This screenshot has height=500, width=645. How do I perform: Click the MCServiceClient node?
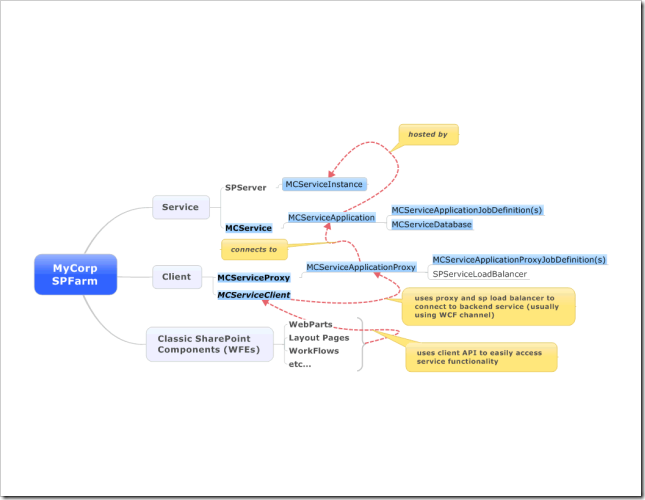point(254,295)
